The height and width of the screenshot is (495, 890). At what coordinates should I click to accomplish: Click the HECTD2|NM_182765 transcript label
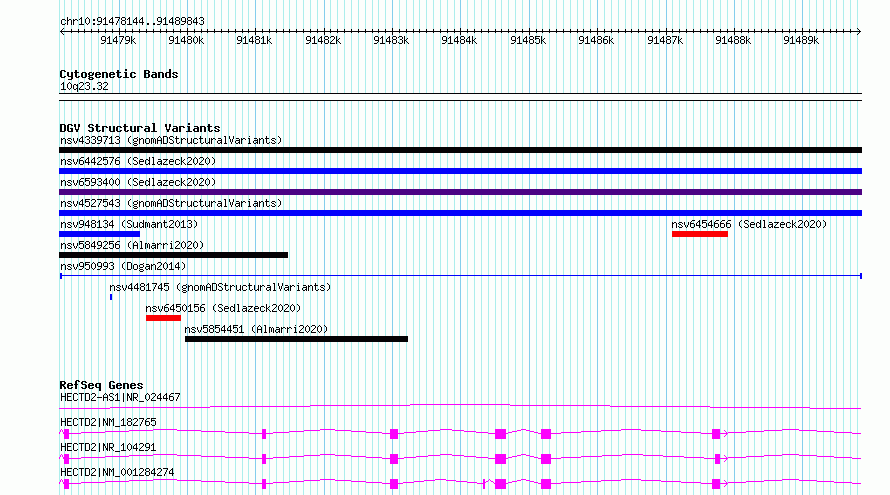108,423
